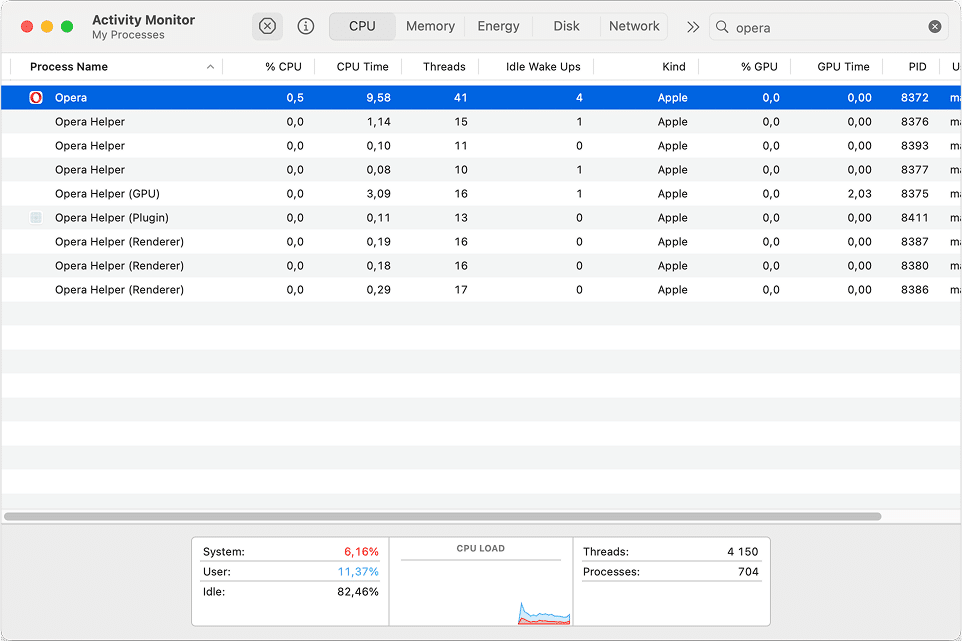The height and width of the screenshot is (641, 962).
Task: Click the PID value 8372
Action: coord(915,98)
